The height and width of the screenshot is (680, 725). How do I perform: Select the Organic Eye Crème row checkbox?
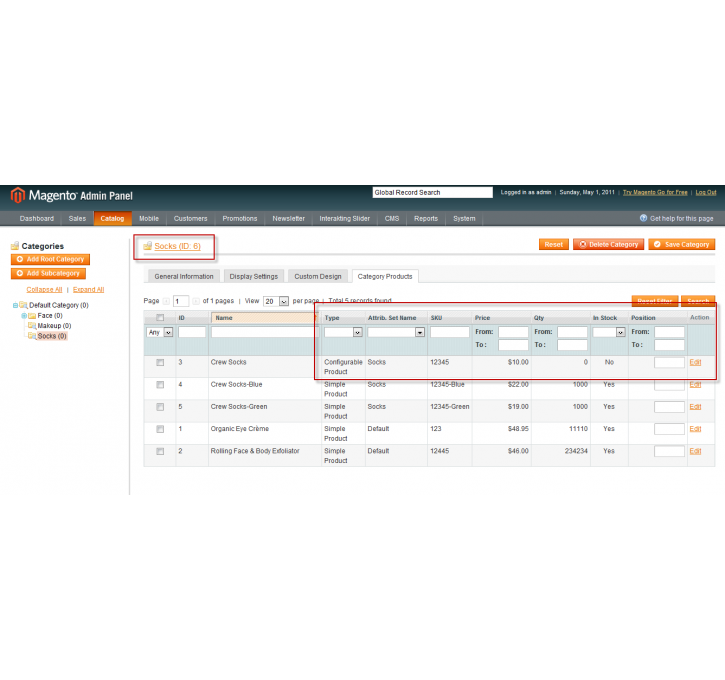click(160, 428)
